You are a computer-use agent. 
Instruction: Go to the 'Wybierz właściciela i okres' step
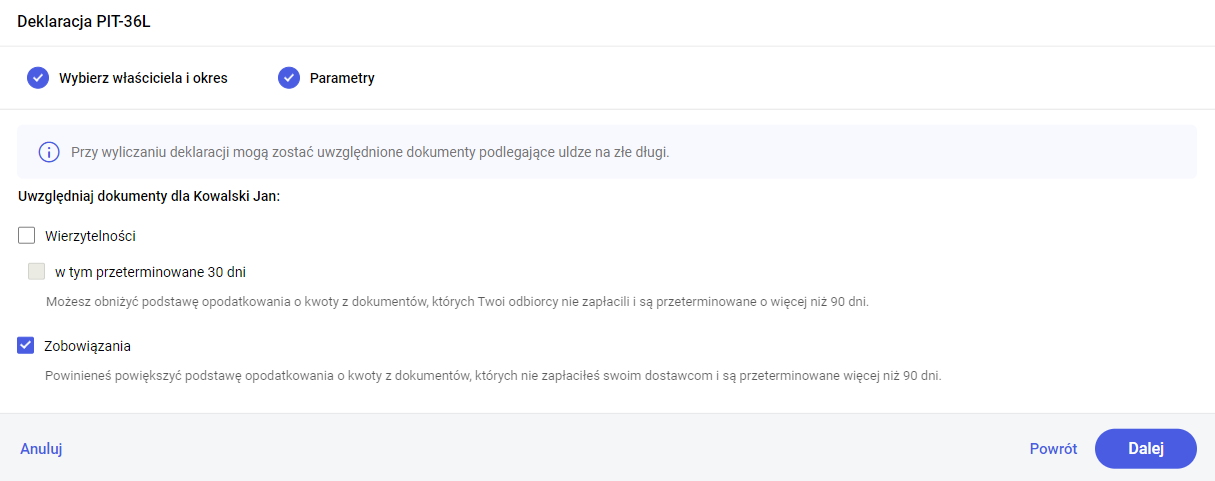[143, 78]
